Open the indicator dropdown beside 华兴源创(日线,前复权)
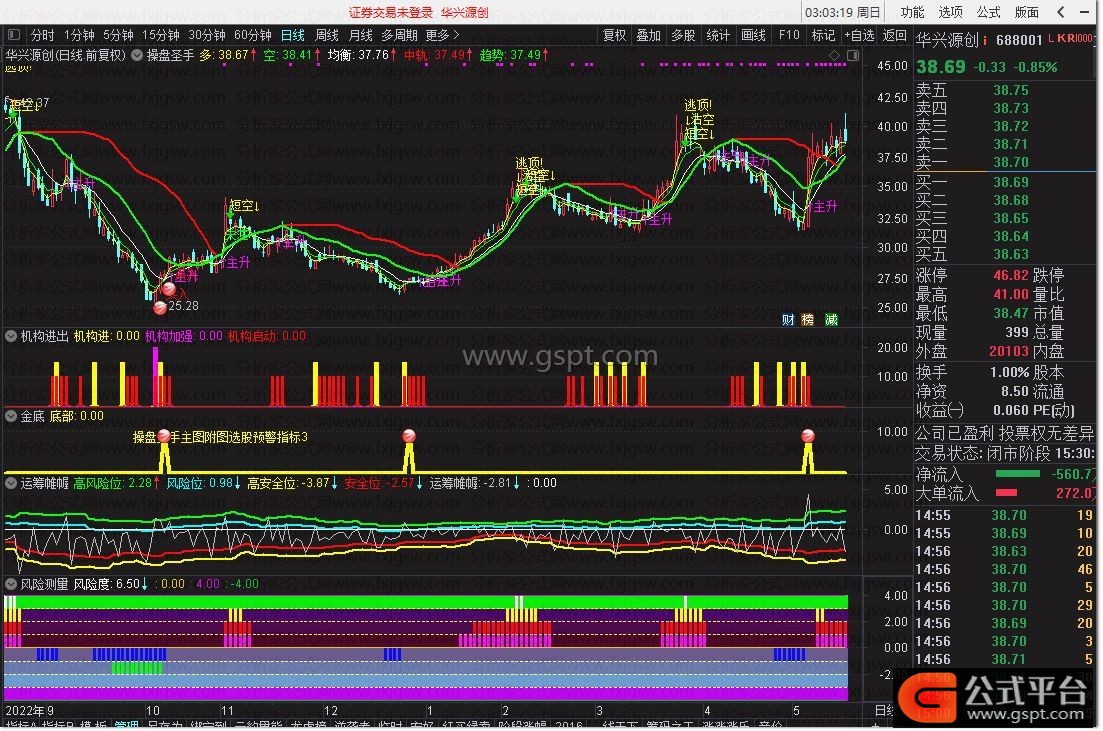This screenshot has width=1103, height=731. click(x=136, y=55)
